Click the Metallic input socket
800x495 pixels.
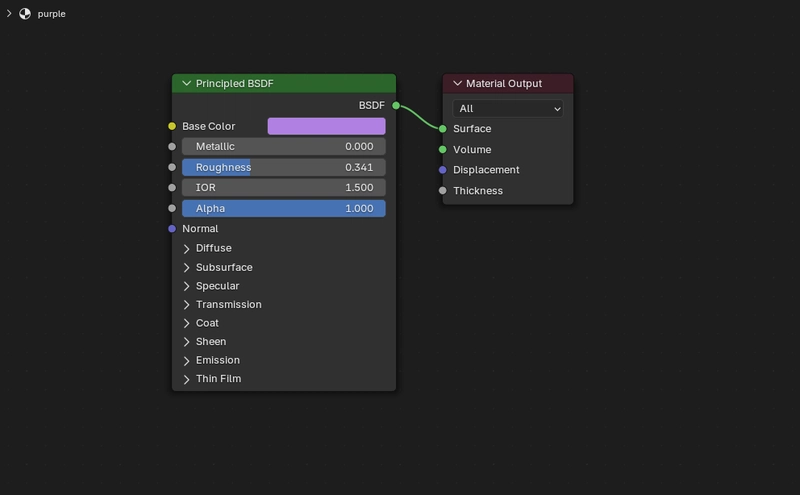click(x=172, y=146)
